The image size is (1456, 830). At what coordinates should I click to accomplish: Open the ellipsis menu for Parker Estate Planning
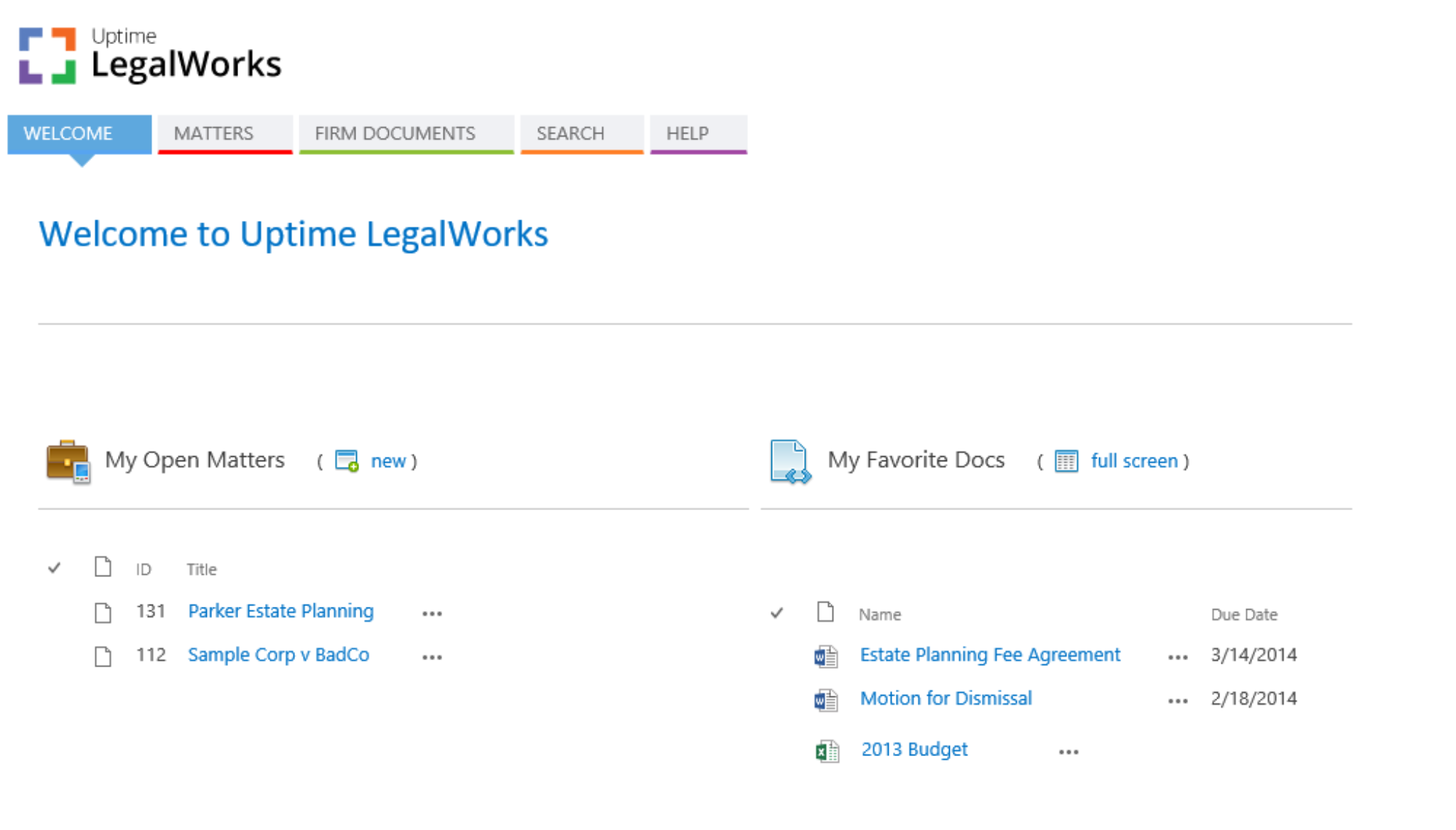pyautogui.click(x=432, y=613)
